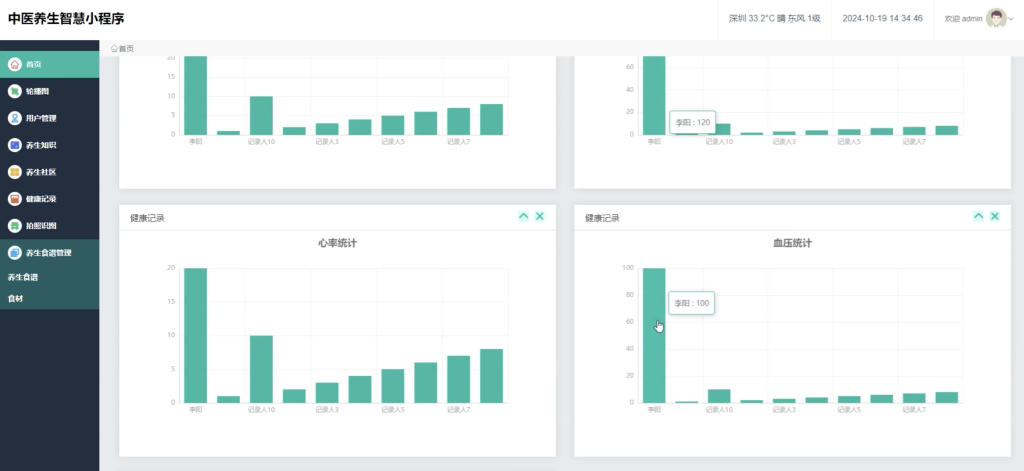
Task: Click the 首页 home icon in sidebar
Action: 15,64
